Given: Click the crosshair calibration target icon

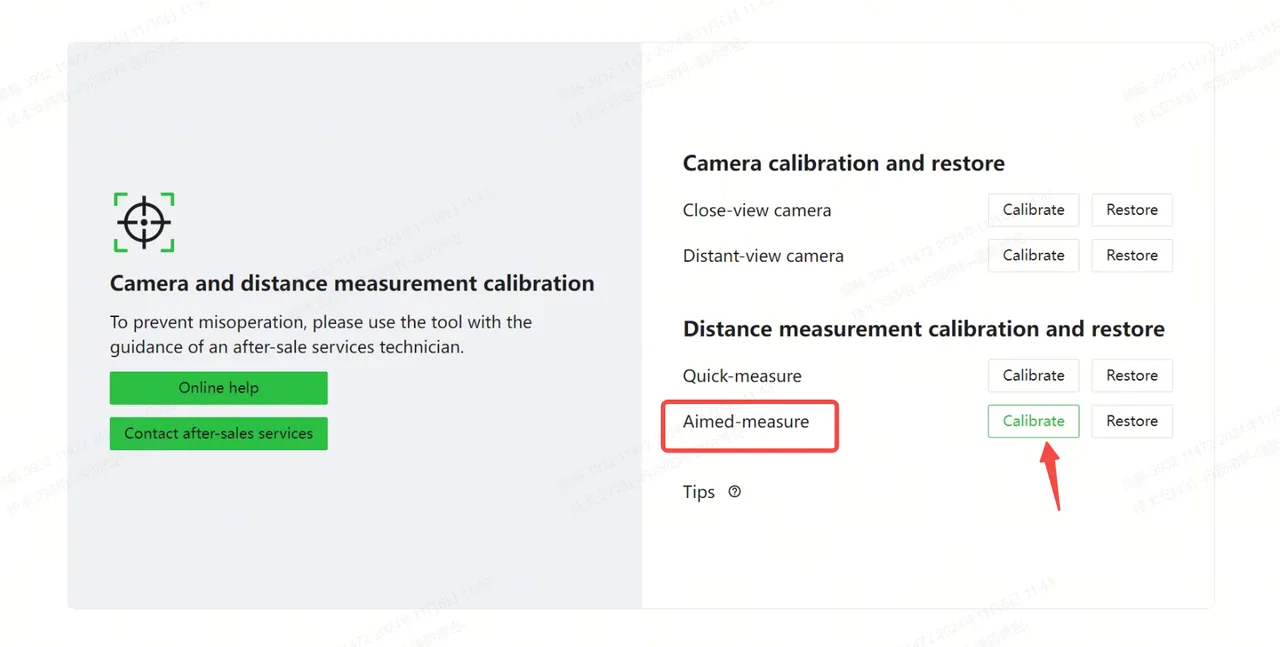Looking at the screenshot, I should pyautogui.click(x=144, y=222).
